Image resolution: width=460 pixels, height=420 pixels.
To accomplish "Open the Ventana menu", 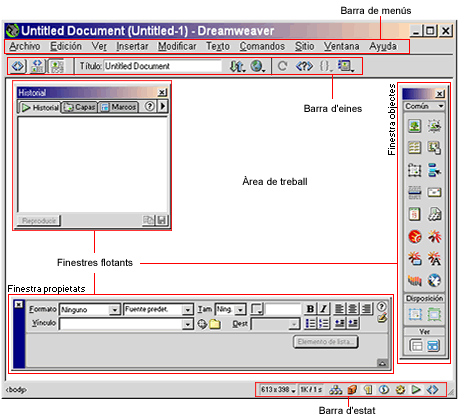I will pyautogui.click(x=341, y=46).
